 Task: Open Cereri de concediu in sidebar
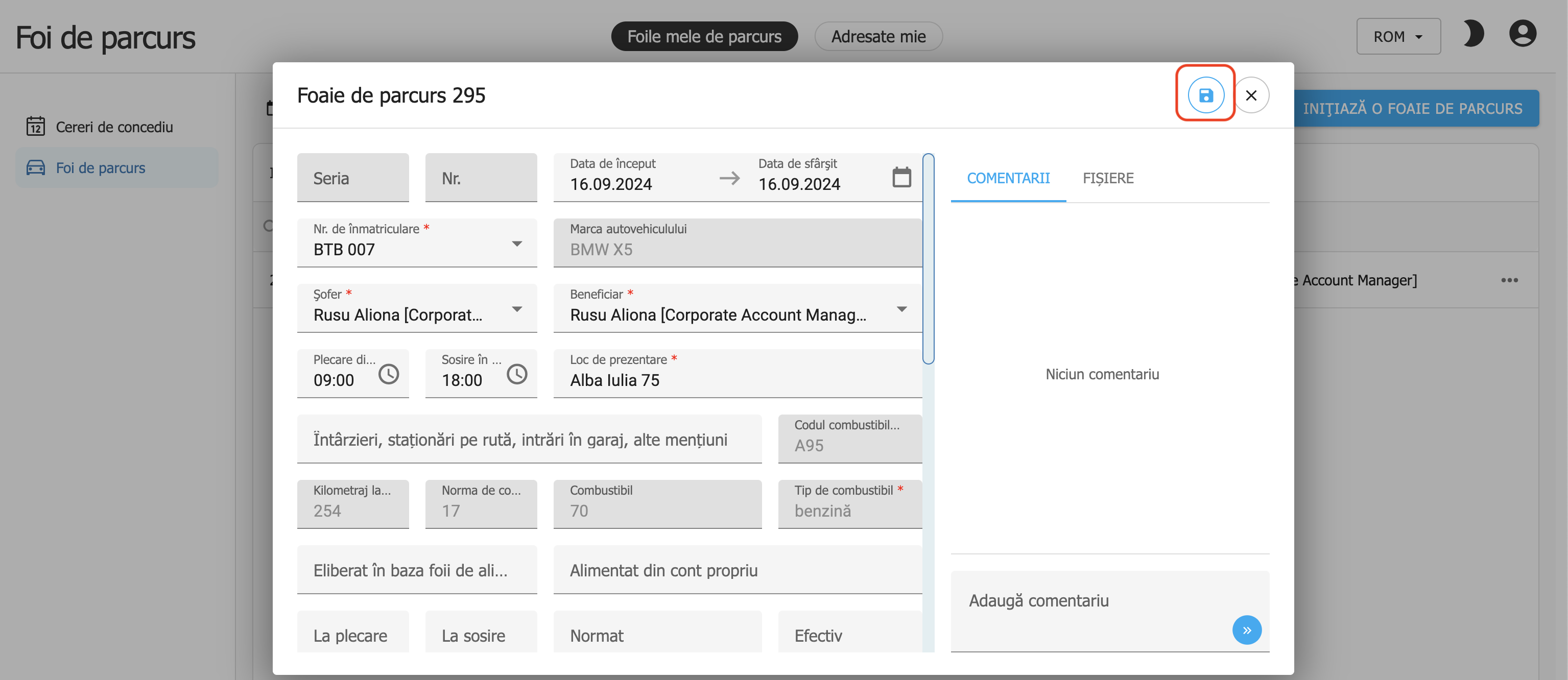(114, 127)
